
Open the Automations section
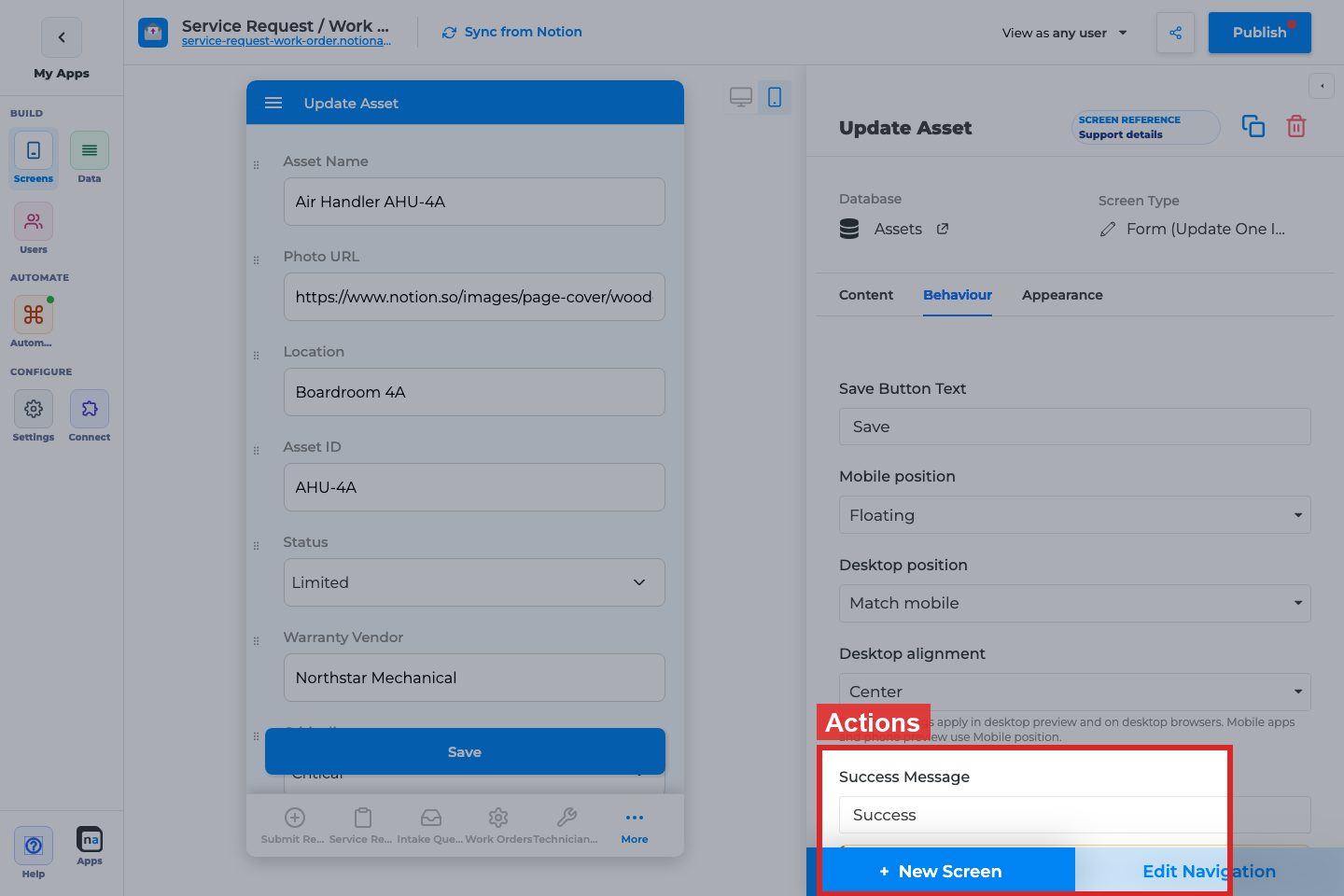tap(34, 322)
